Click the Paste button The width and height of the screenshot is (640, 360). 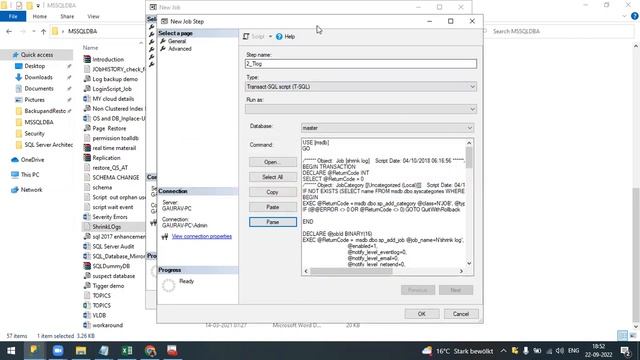pos(273,207)
